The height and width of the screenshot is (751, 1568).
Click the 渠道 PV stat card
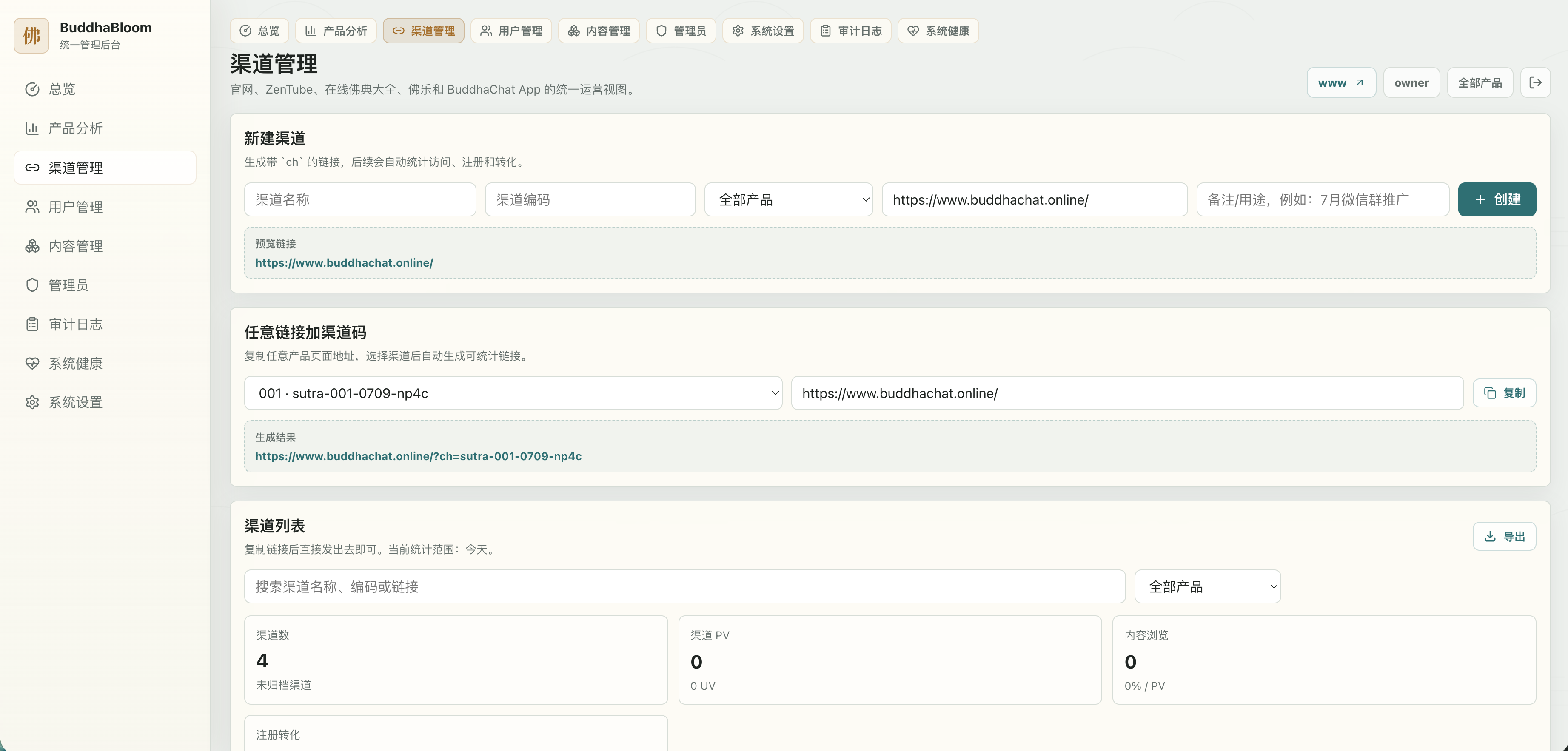click(890, 660)
